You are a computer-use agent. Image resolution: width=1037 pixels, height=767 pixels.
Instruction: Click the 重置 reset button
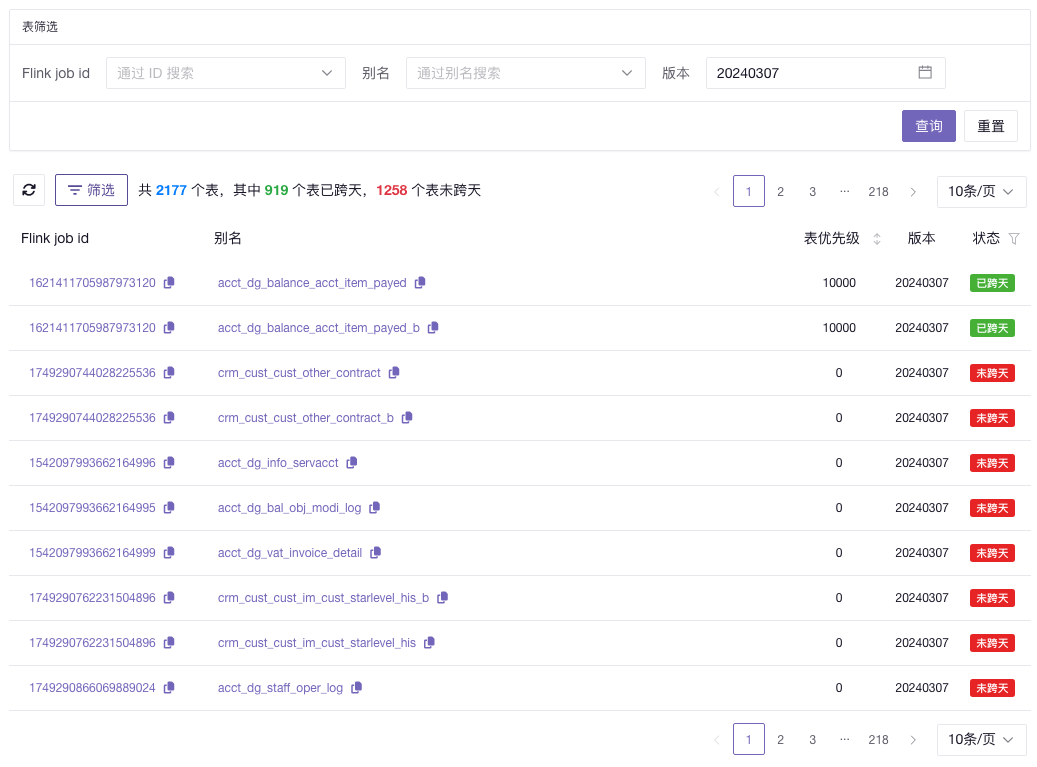991,126
